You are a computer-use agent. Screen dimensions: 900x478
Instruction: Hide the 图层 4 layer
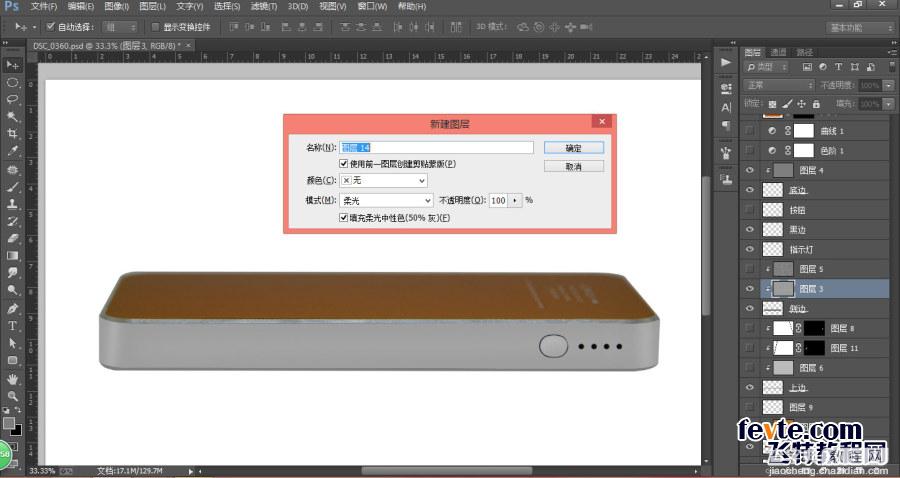750,170
